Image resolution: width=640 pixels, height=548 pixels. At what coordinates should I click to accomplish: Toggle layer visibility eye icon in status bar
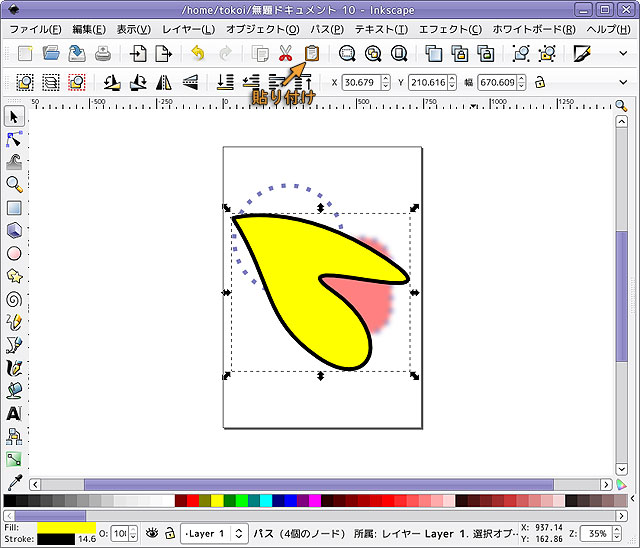[152, 533]
